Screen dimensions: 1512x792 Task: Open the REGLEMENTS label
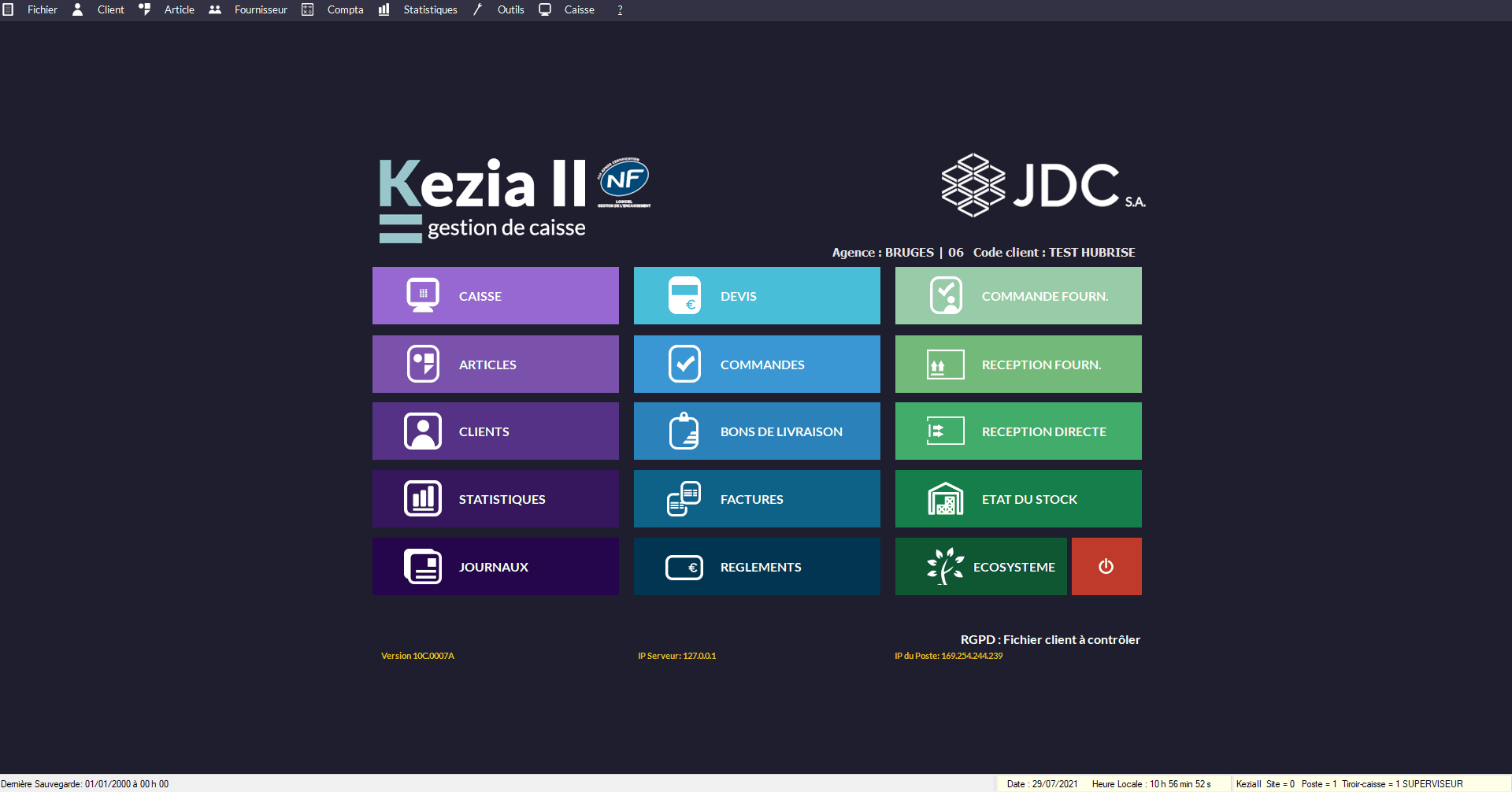761,567
